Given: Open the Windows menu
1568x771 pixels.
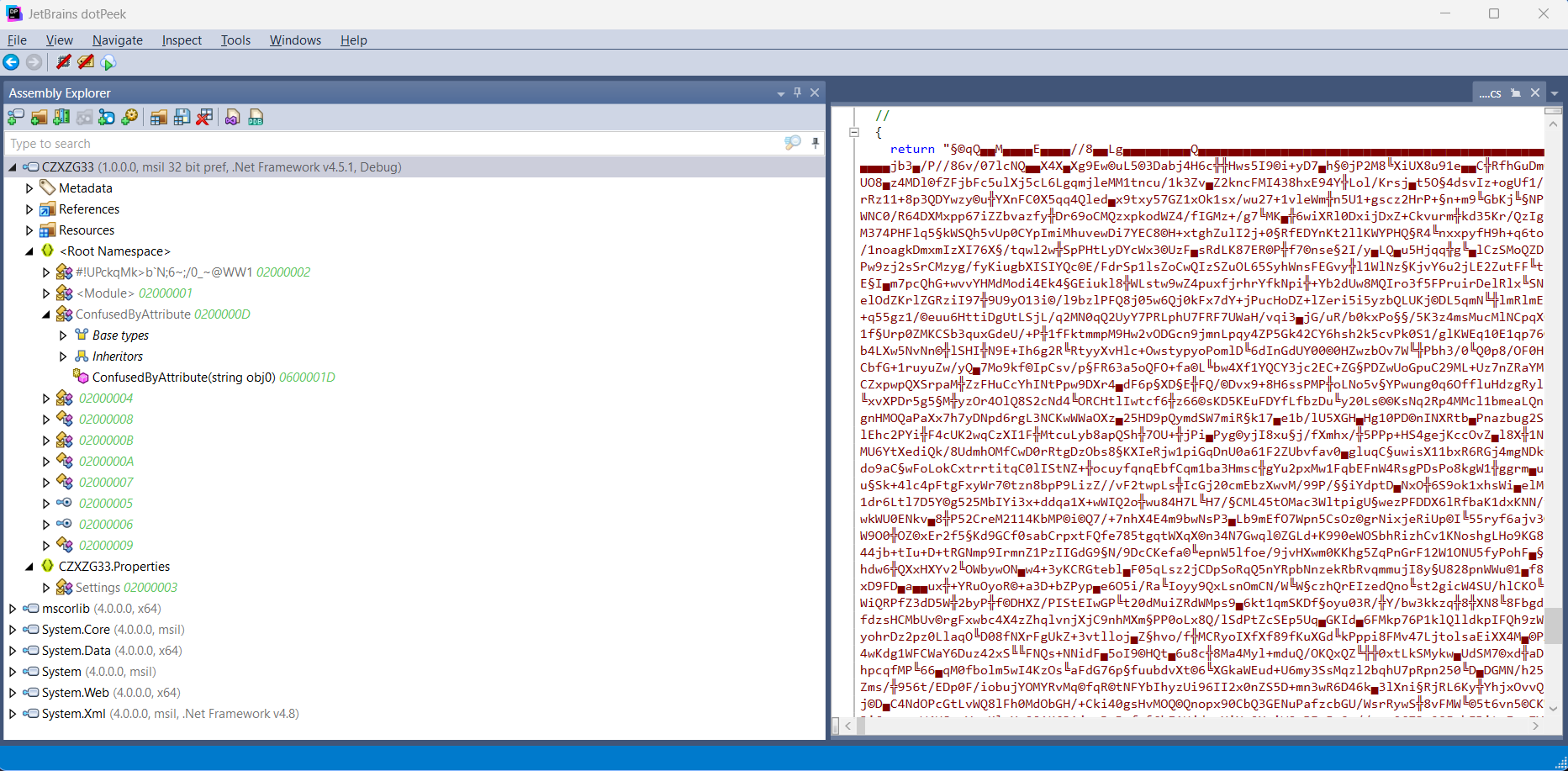Looking at the screenshot, I should (x=295, y=40).
